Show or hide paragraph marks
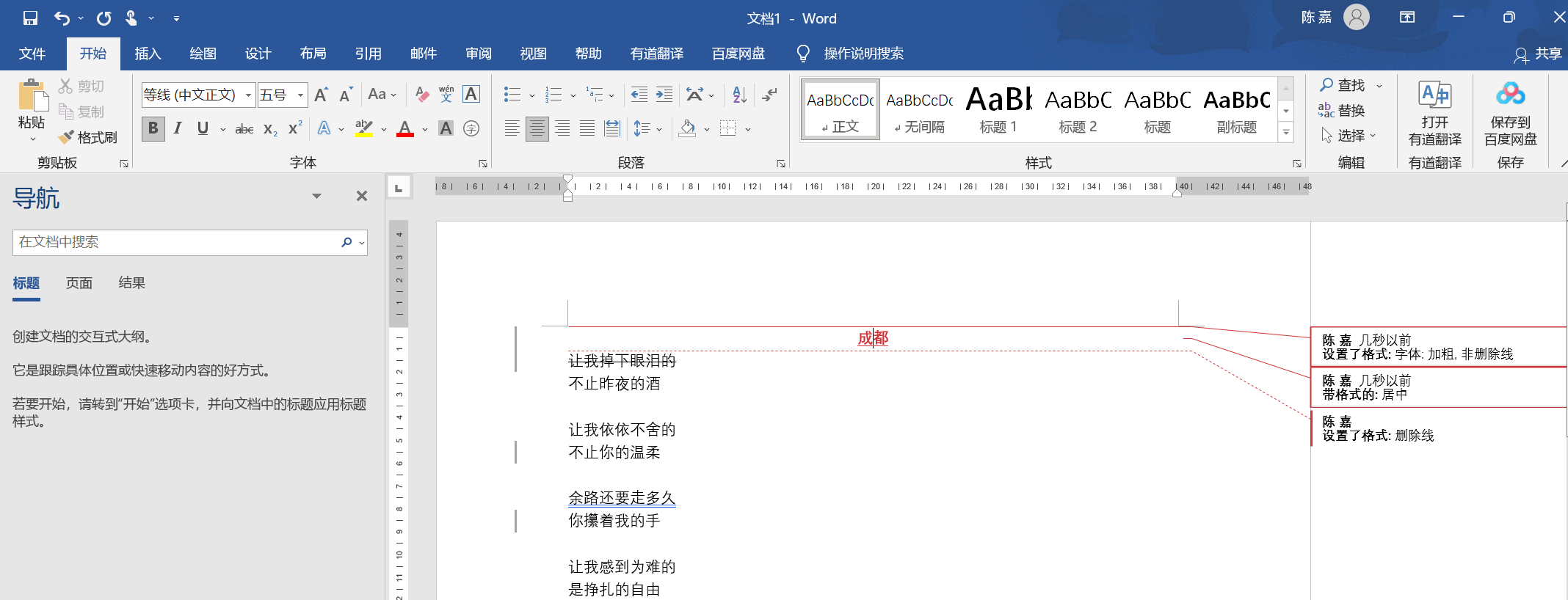The image size is (1568, 600). pyautogui.click(x=770, y=95)
